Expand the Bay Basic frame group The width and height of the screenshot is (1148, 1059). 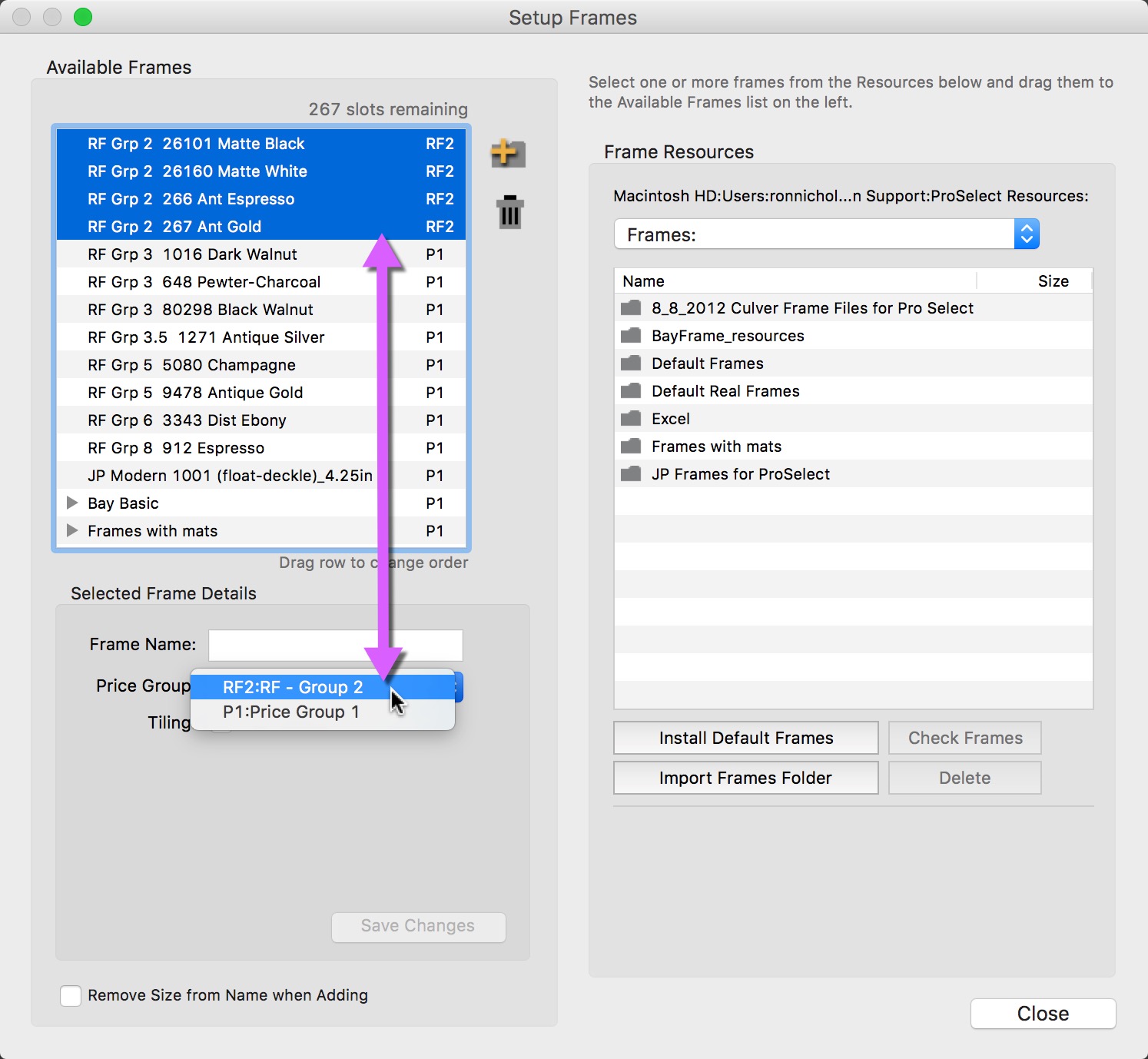(72, 503)
